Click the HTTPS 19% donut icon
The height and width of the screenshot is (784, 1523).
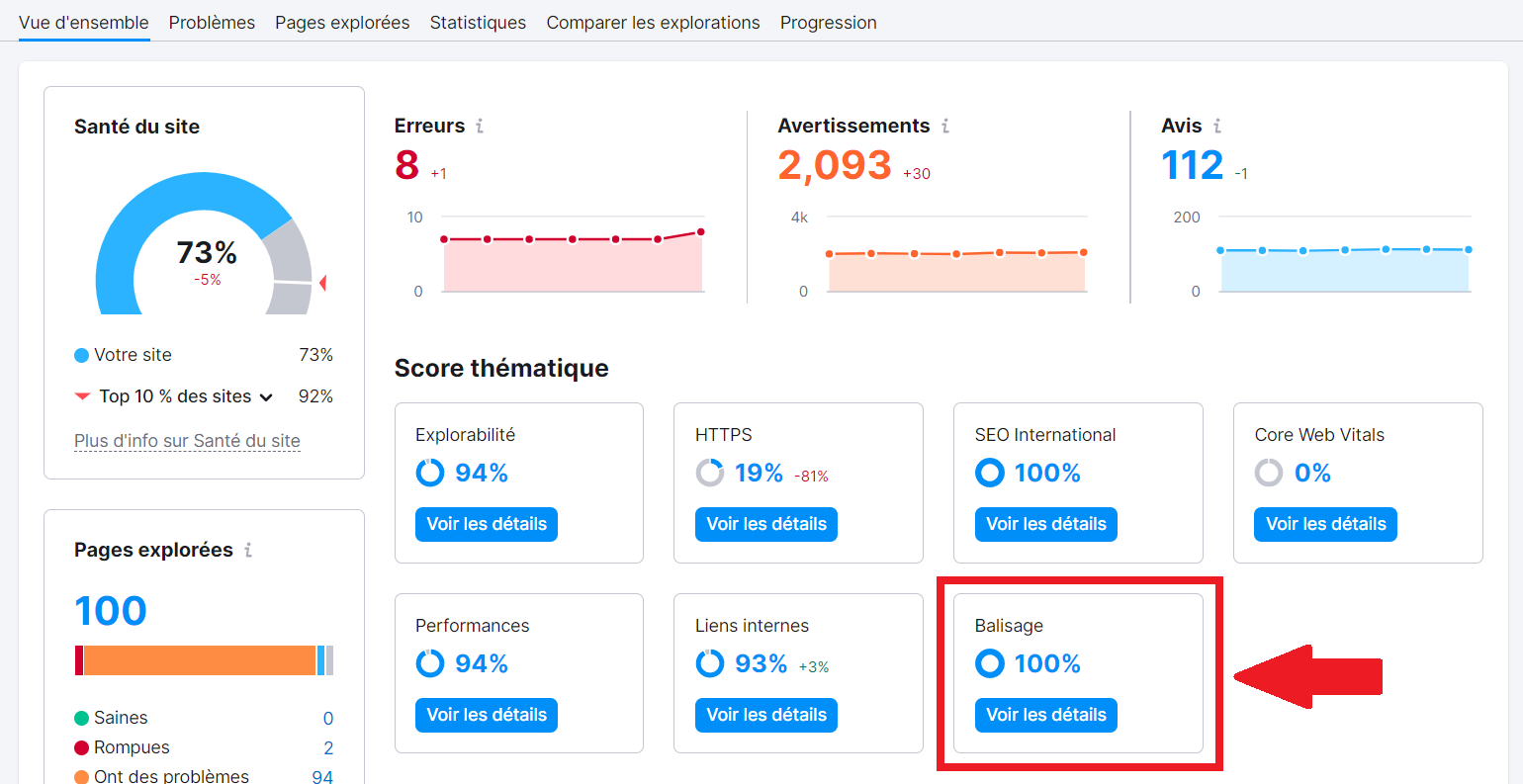(x=710, y=473)
